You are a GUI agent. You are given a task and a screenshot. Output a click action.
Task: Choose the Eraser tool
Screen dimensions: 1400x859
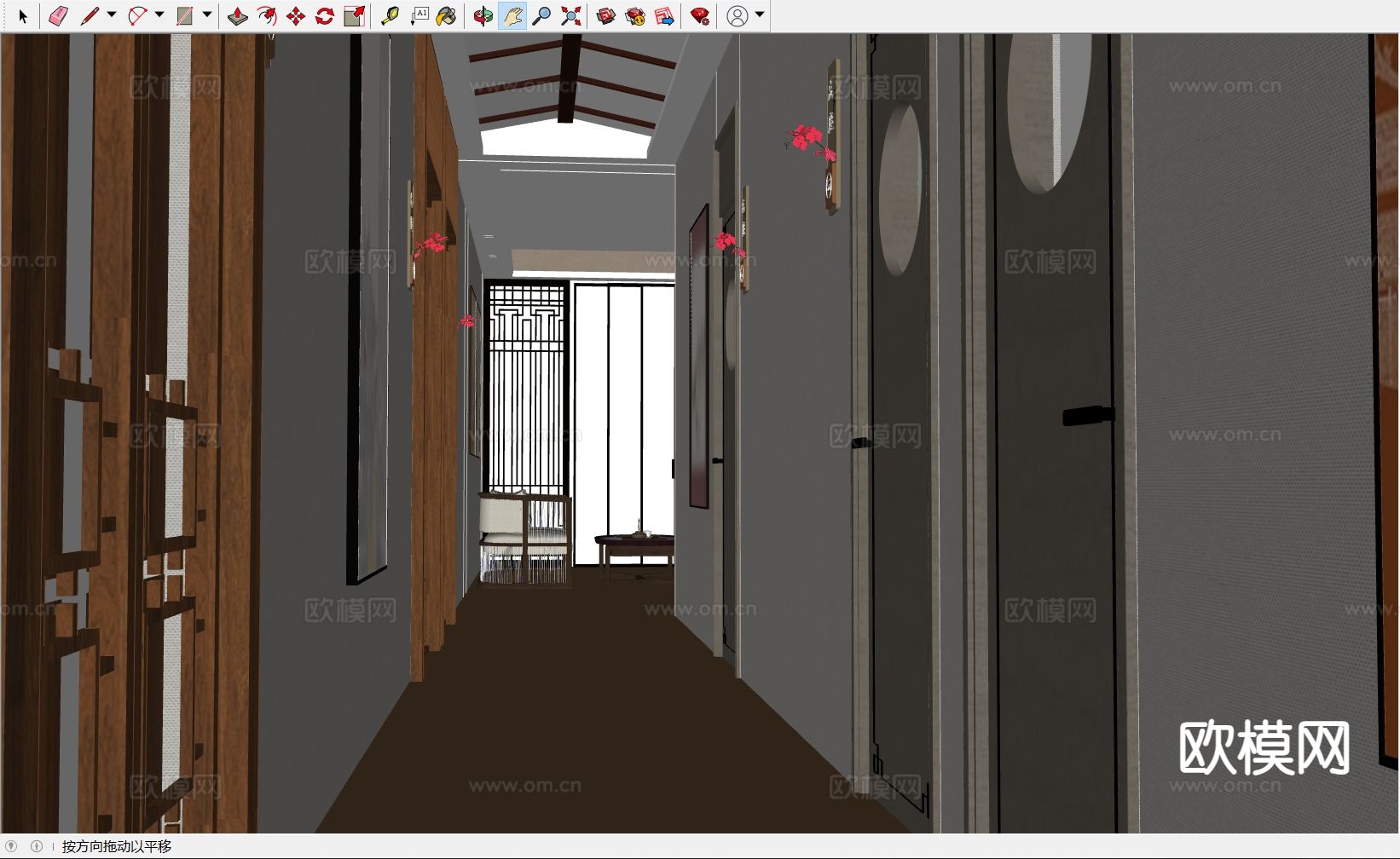(x=58, y=16)
